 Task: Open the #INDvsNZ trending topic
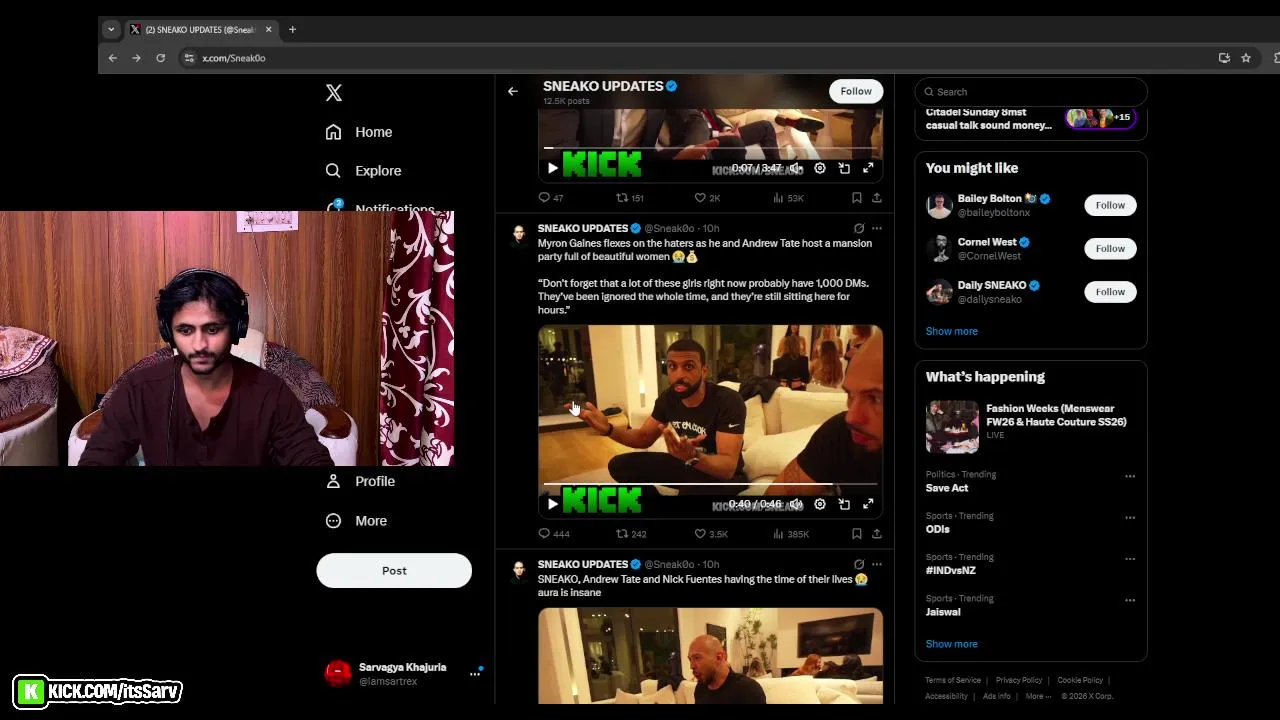point(951,570)
